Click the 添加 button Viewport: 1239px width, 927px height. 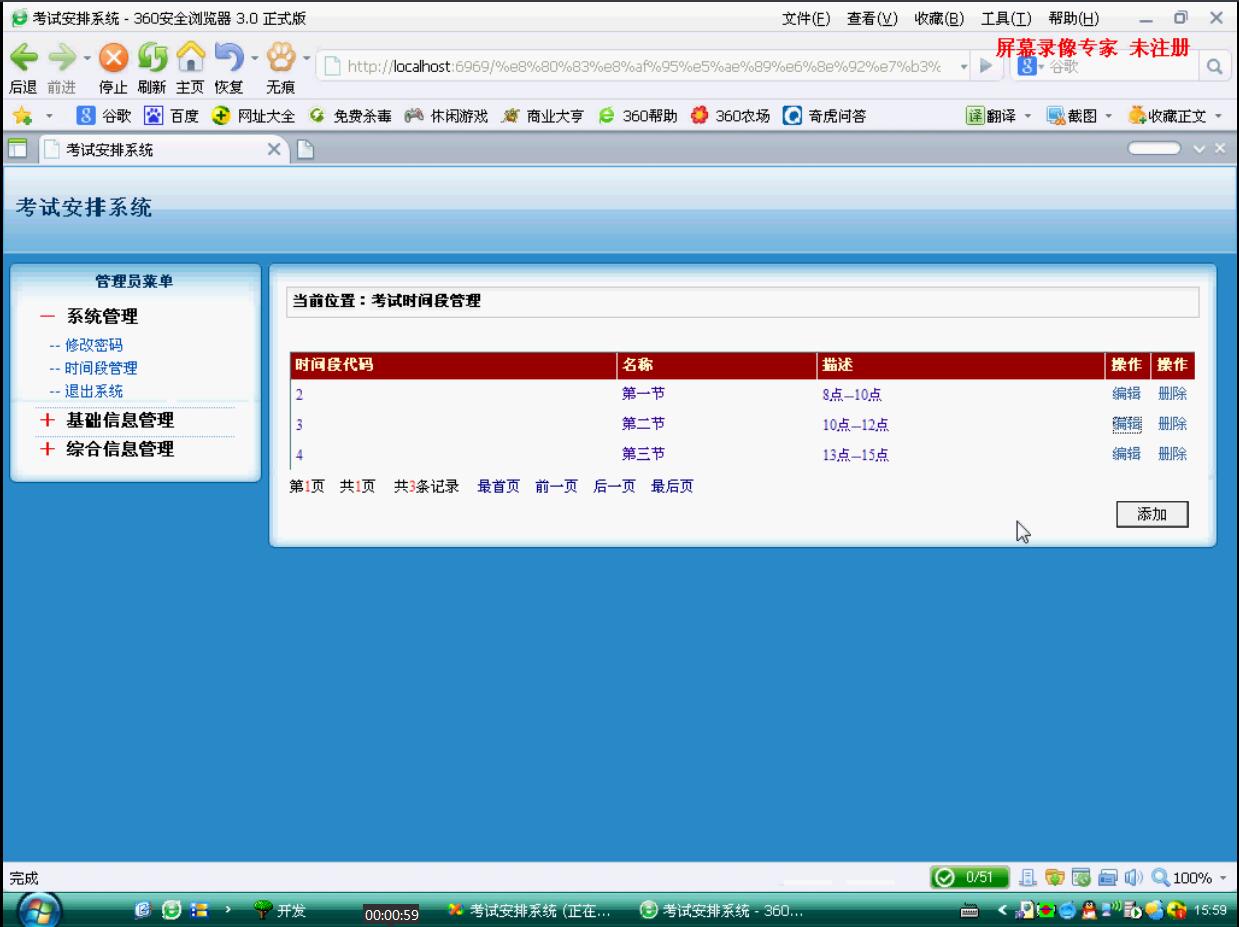click(x=1153, y=514)
